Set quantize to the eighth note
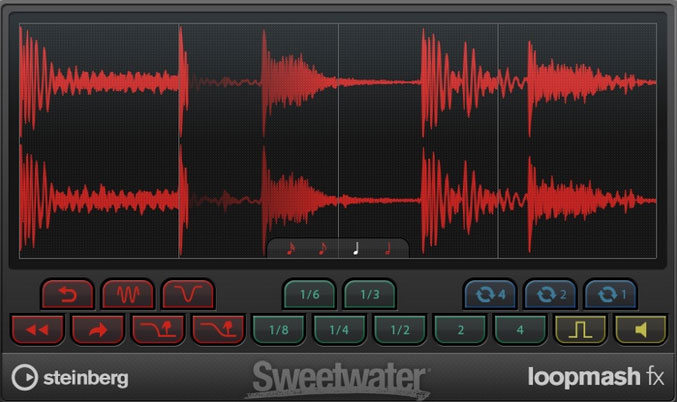This screenshot has height=402, width=677. [323, 249]
